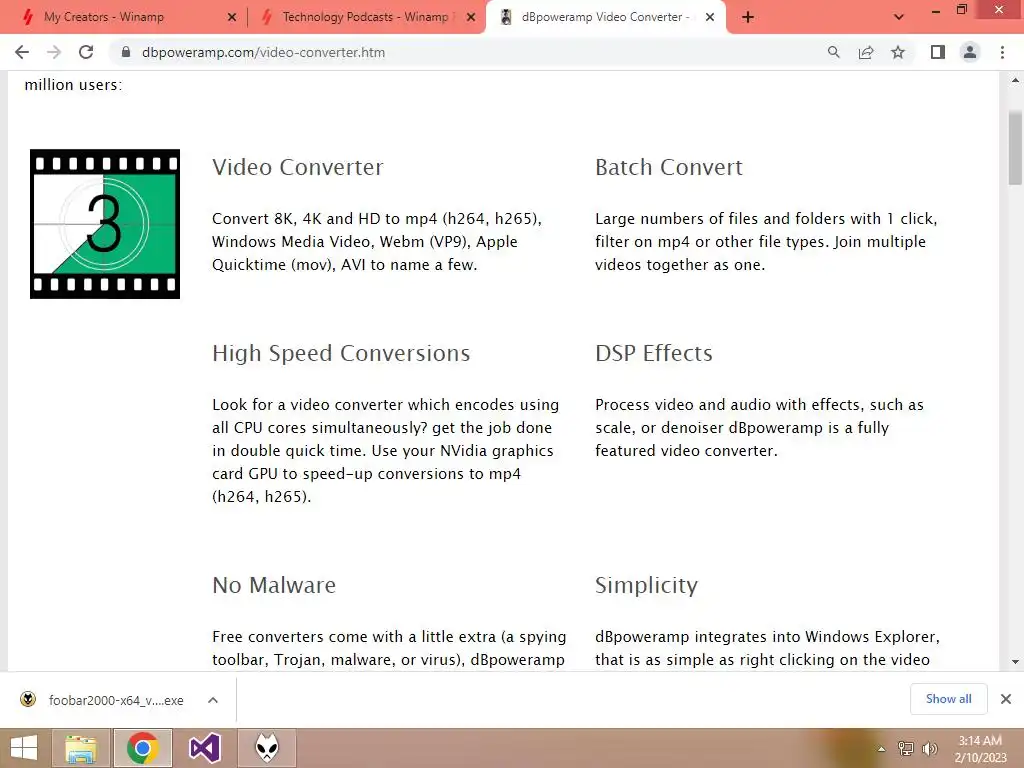1024x768 pixels.
Task: Open the Windows Start menu
Action: point(24,748)
